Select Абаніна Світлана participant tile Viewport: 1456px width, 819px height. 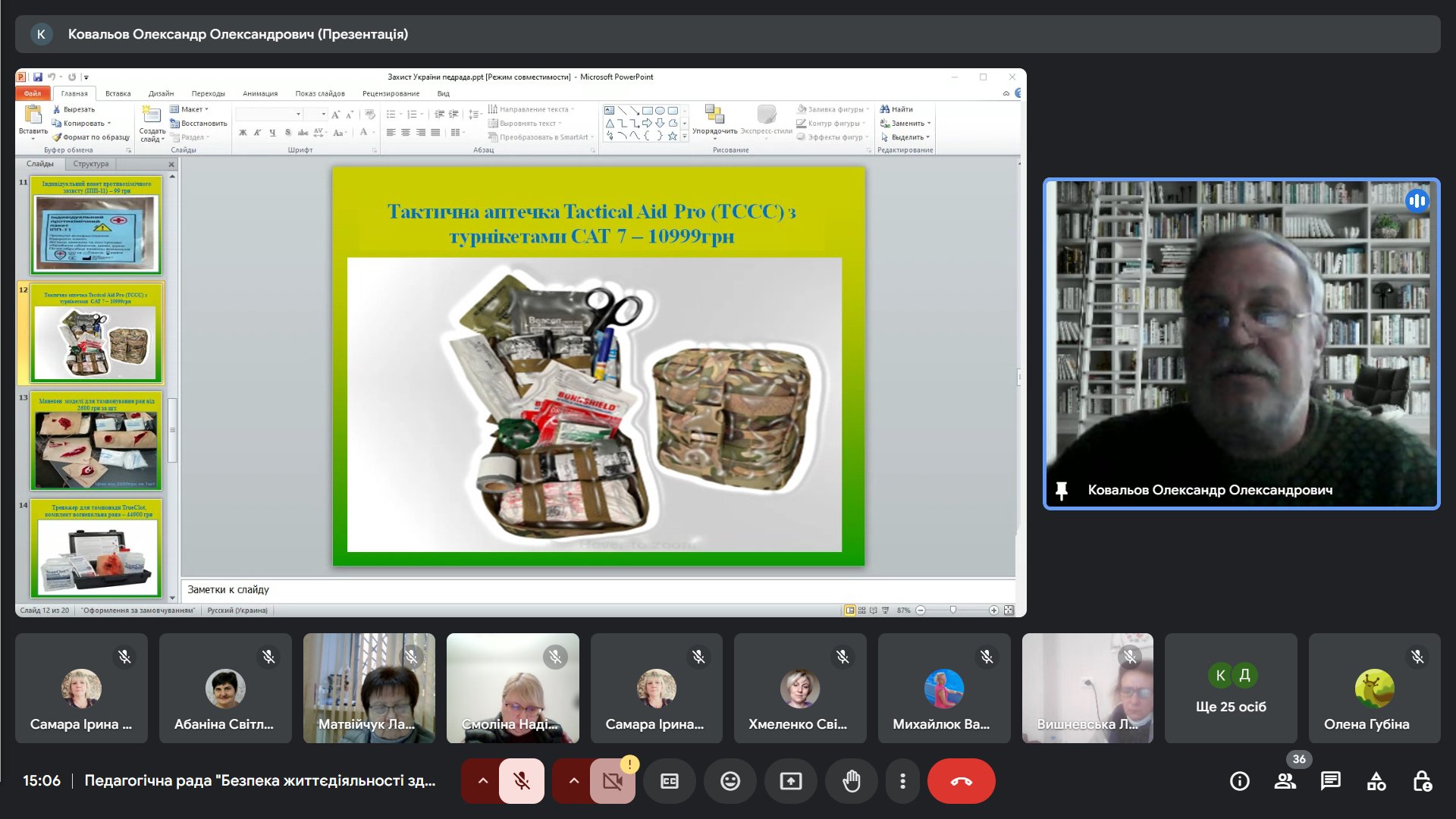click(225, 688)
